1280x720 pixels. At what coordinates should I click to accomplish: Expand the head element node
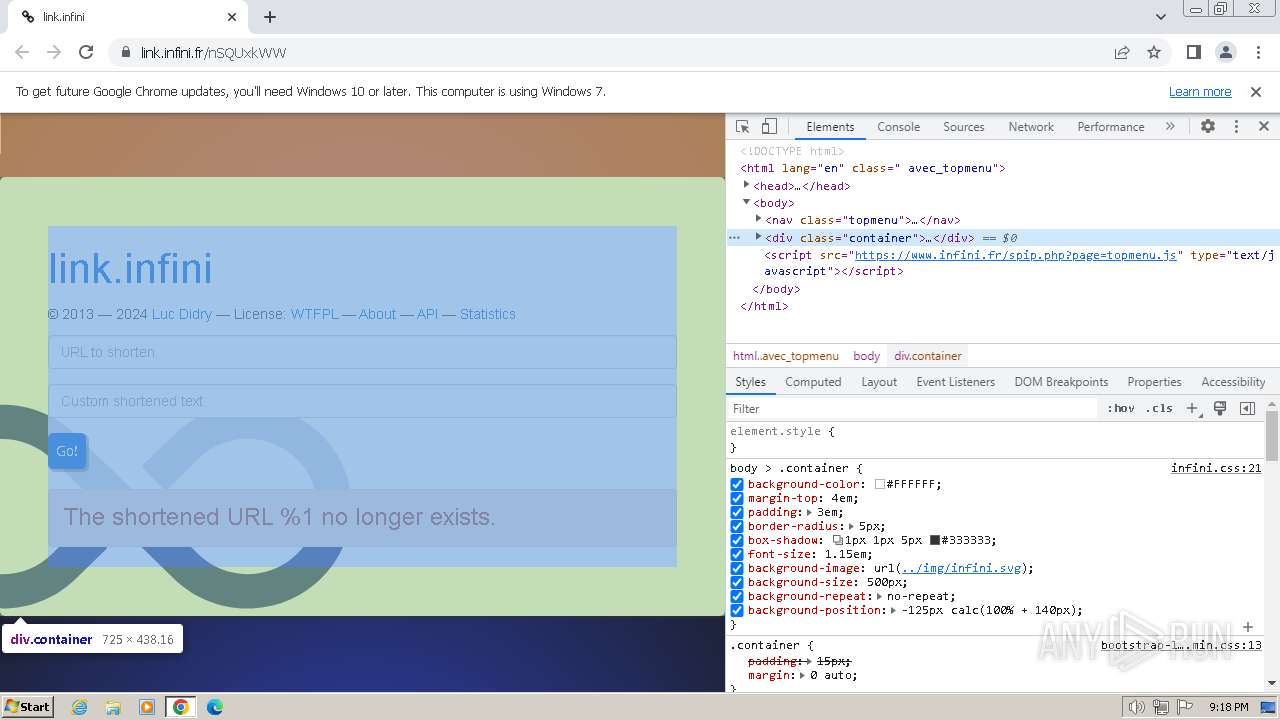[x=746, y=185]
